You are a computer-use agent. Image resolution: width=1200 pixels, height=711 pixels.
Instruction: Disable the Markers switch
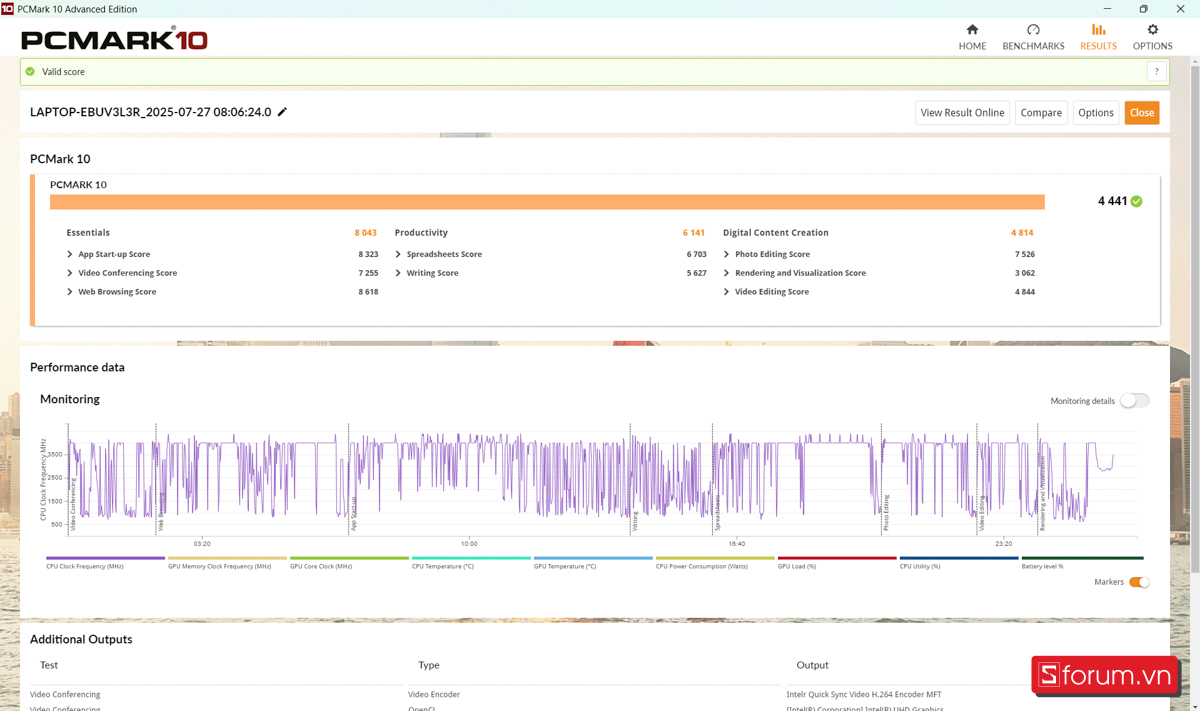click(1139, 582)
